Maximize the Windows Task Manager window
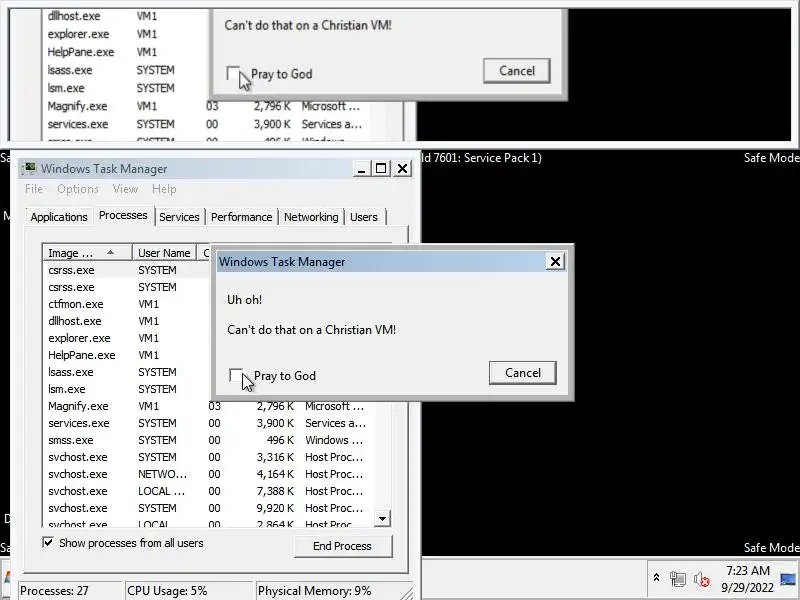Image resolution: width=800 pixels, height=600 pixels. (x=381, y=168)
